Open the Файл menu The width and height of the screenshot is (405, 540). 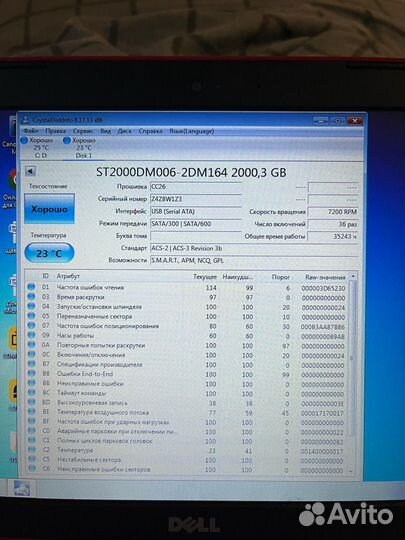[31, 131]
